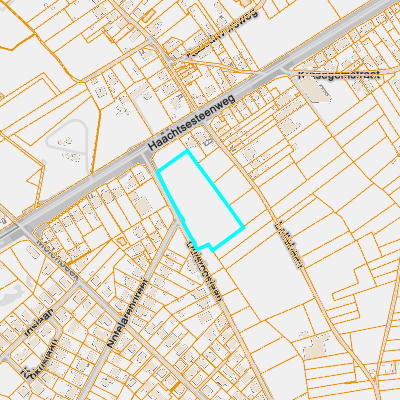
Task: Click the Haachtsesteenweg road label
Action: 191,123
